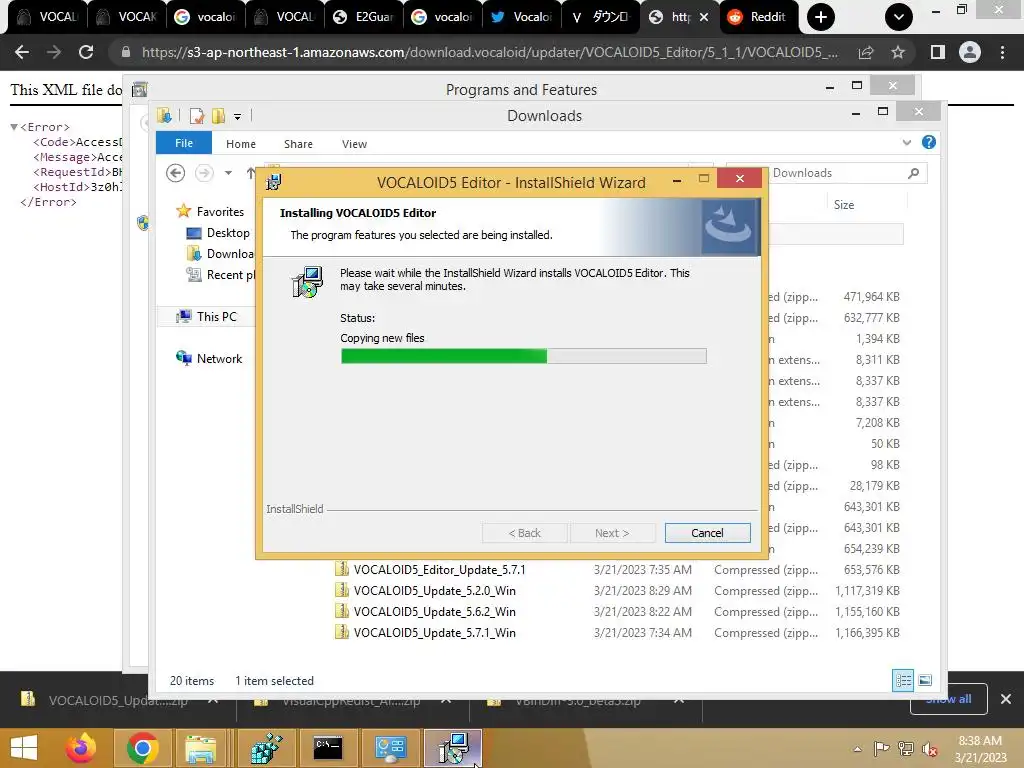Open the Share ribbon tab
The width and height of the screenshot is (1024, 768).
(298, 144)
